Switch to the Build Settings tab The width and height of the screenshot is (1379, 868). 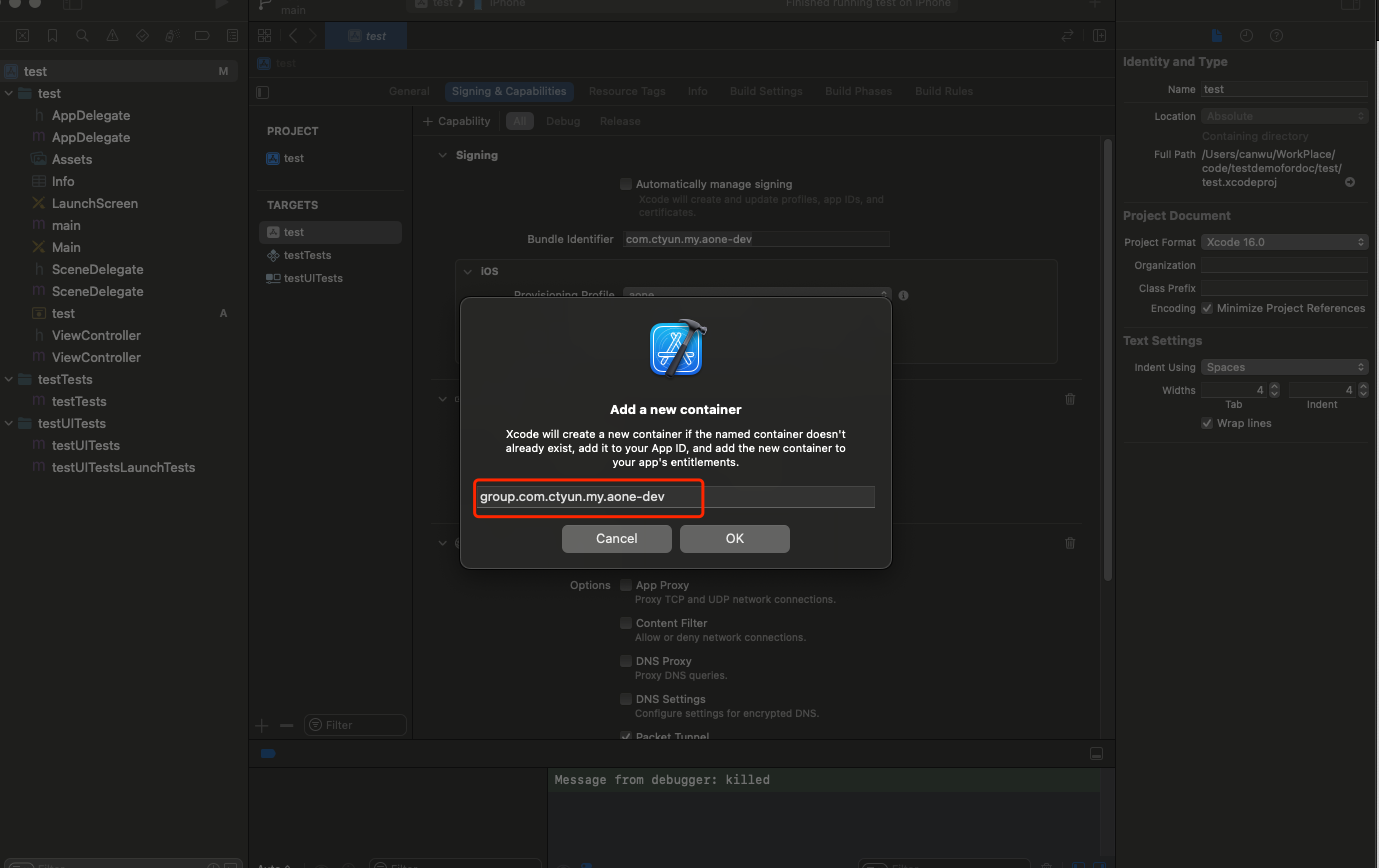[x=766, y=91]
